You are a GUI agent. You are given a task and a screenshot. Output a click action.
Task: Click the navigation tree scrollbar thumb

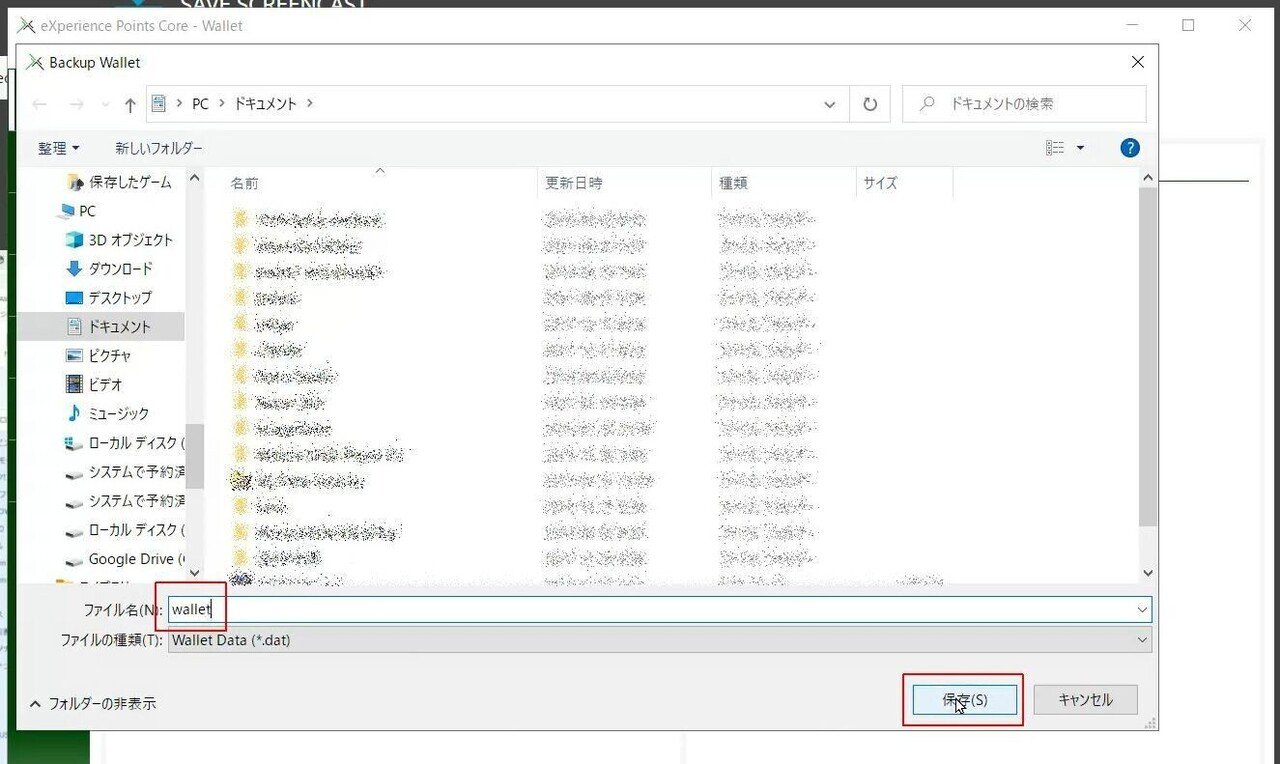(195, 455)
